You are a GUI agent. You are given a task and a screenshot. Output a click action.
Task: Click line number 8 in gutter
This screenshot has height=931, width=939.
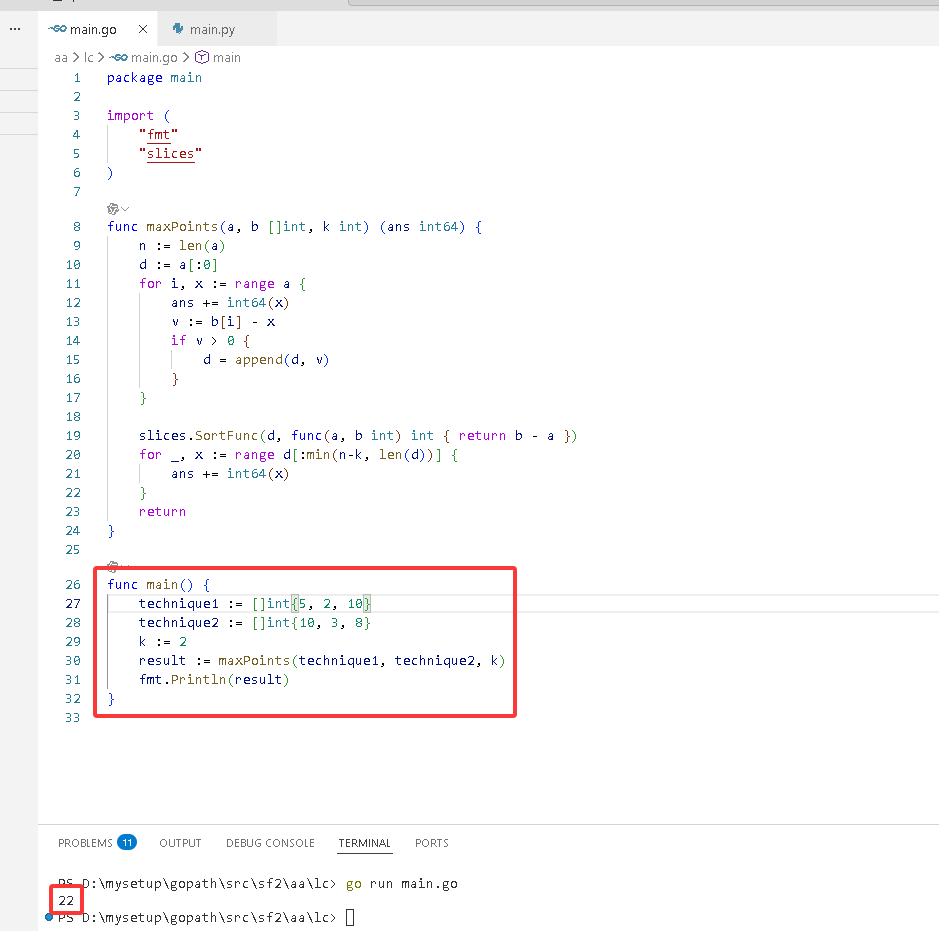tap(77, 227)
